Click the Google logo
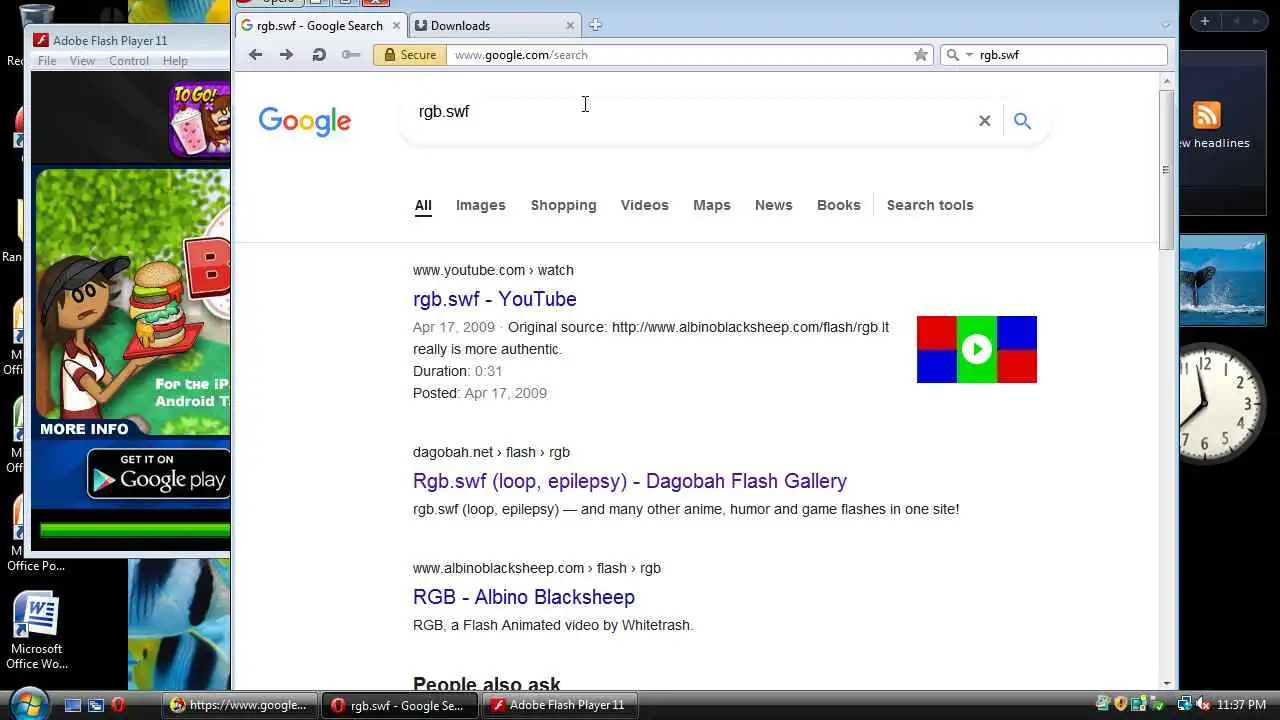1280x720 pixels. tap(305, 121)
